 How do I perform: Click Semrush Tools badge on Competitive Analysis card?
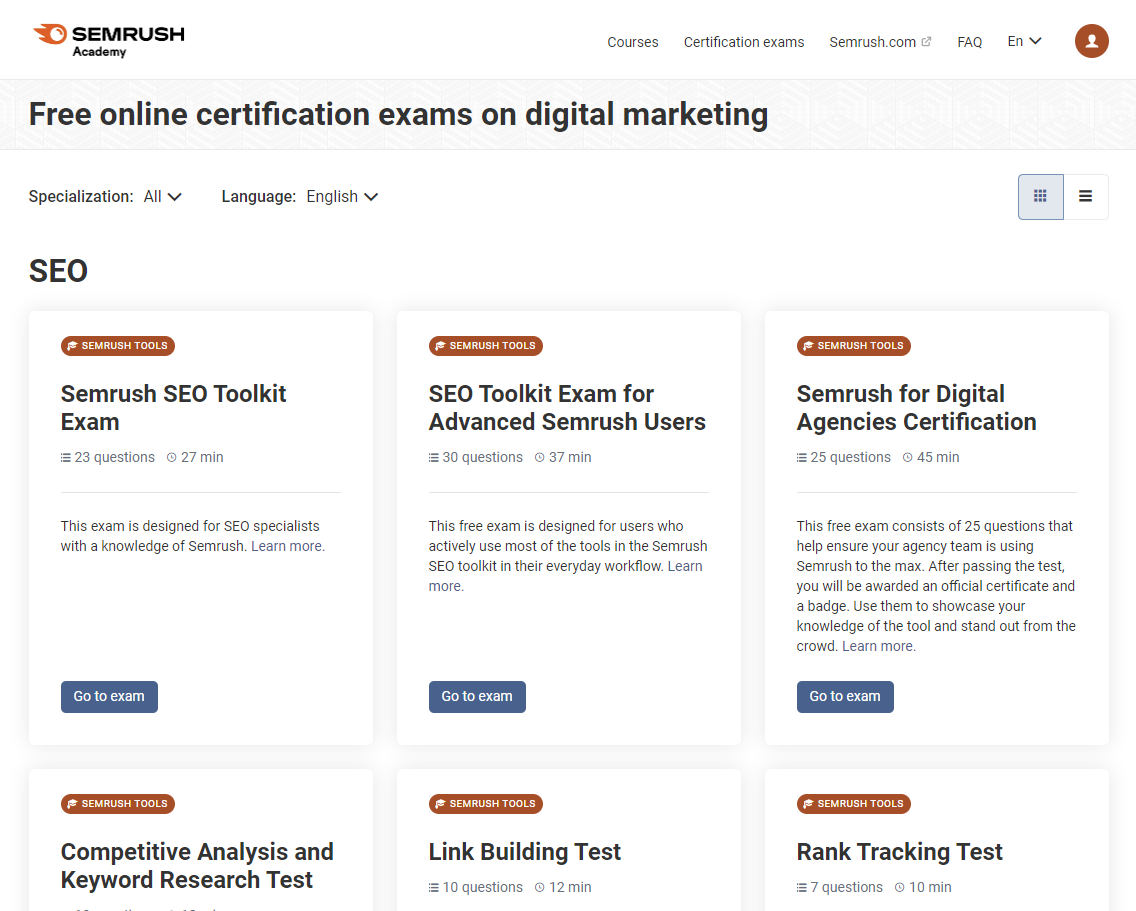coord(117,804)
